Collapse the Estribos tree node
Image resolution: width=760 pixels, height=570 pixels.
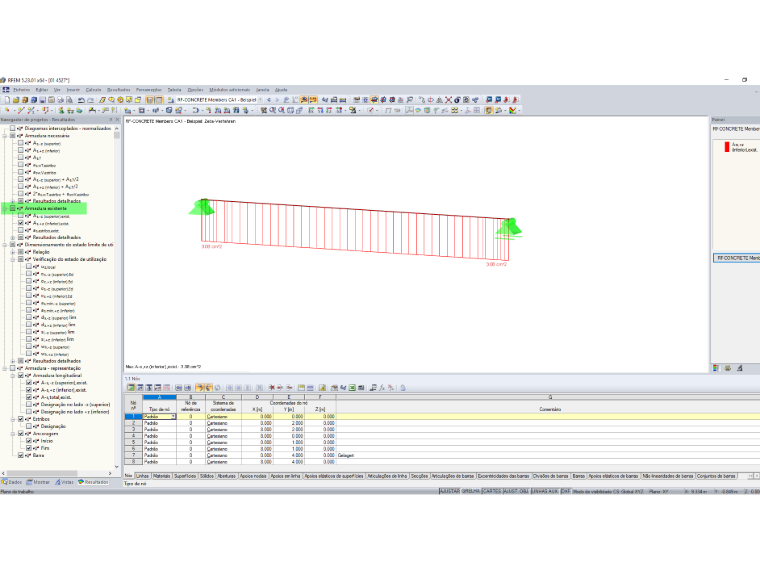point(13,419)
